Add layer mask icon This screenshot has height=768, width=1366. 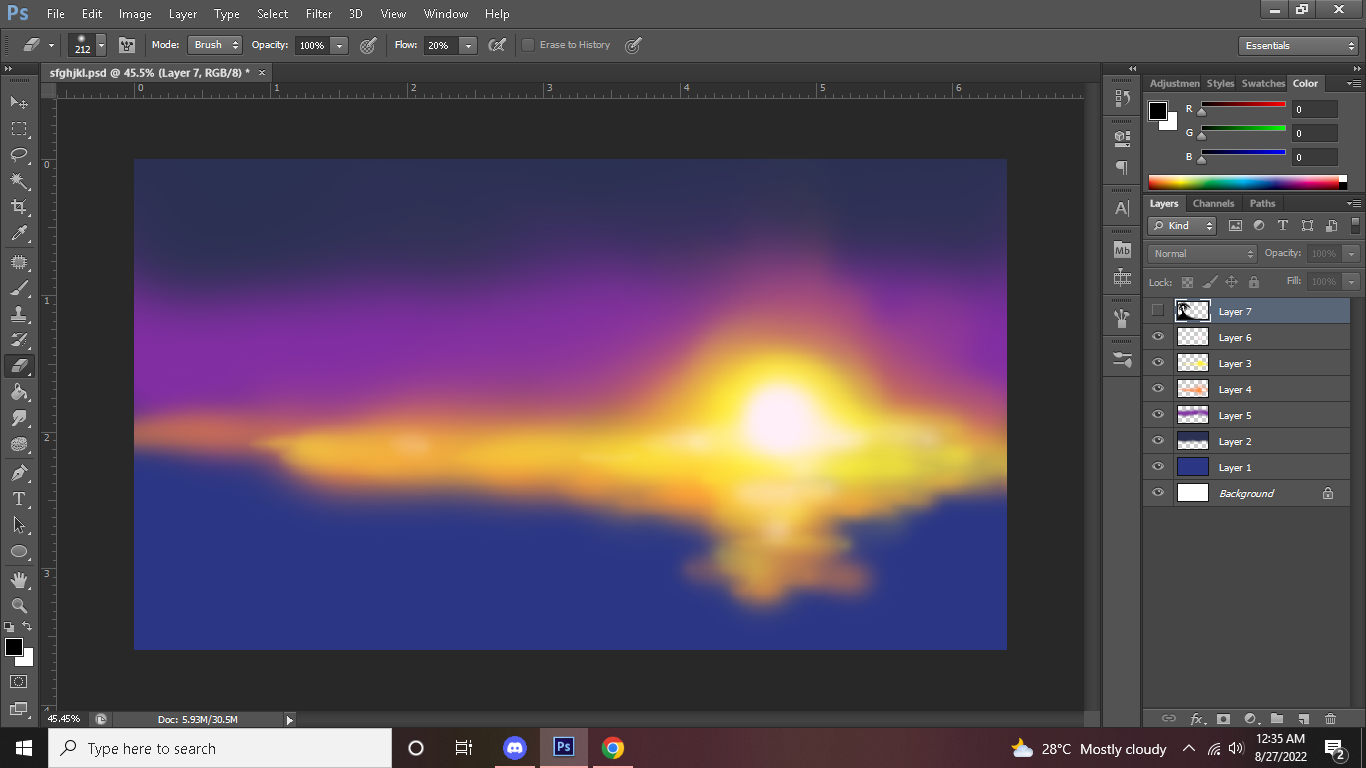(1223, 718)
